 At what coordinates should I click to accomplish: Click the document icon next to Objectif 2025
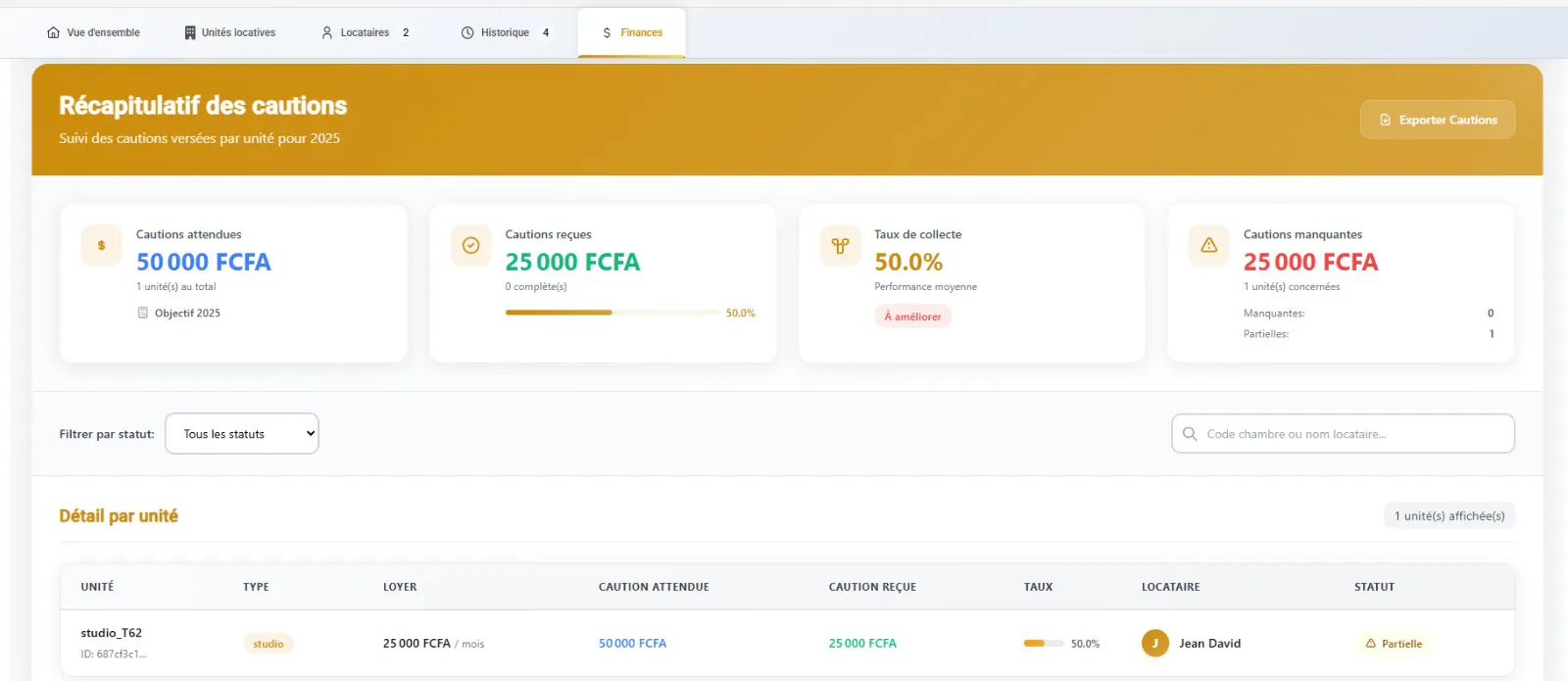coord(143,313)
